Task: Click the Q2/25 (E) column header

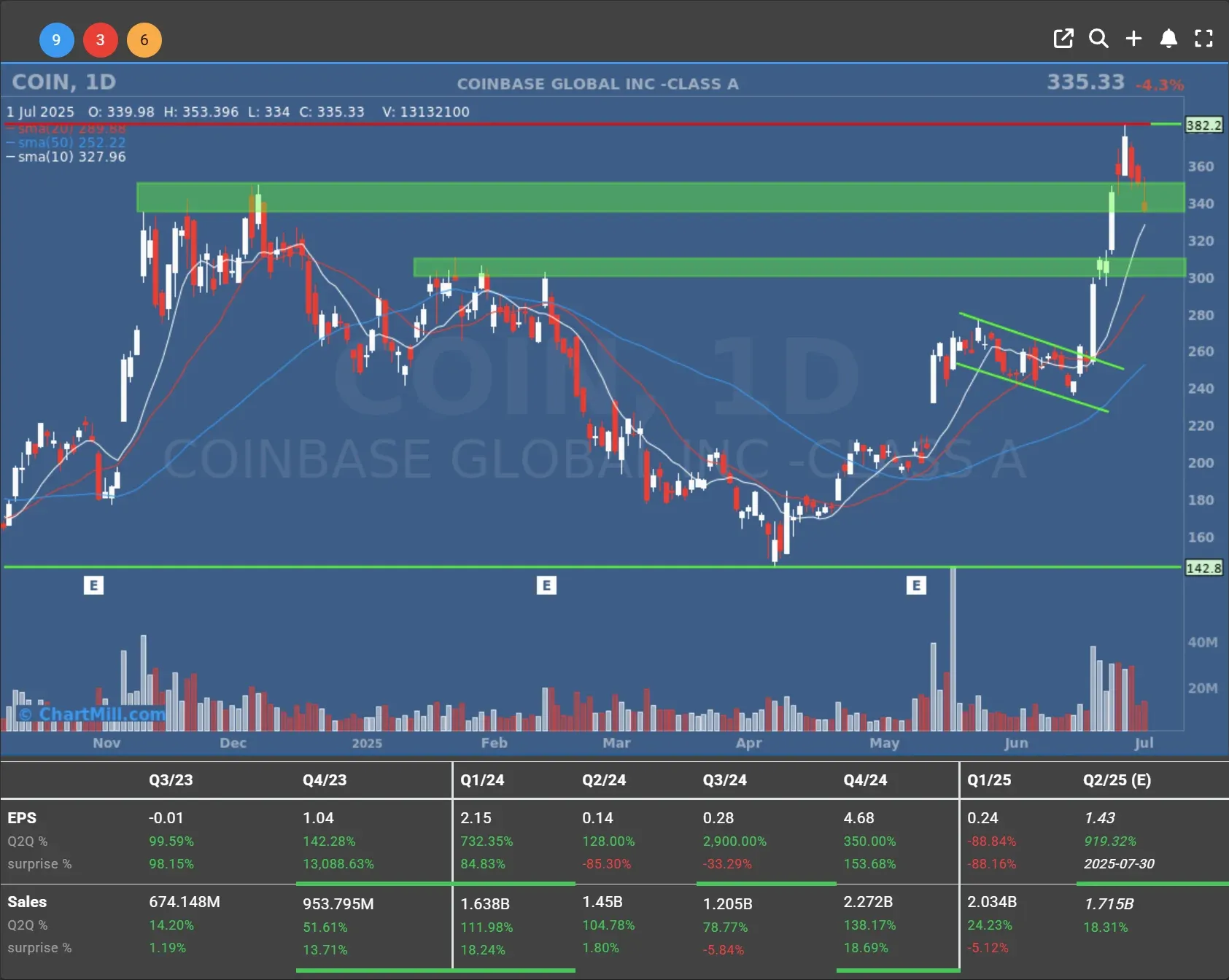Action: 1117,779
